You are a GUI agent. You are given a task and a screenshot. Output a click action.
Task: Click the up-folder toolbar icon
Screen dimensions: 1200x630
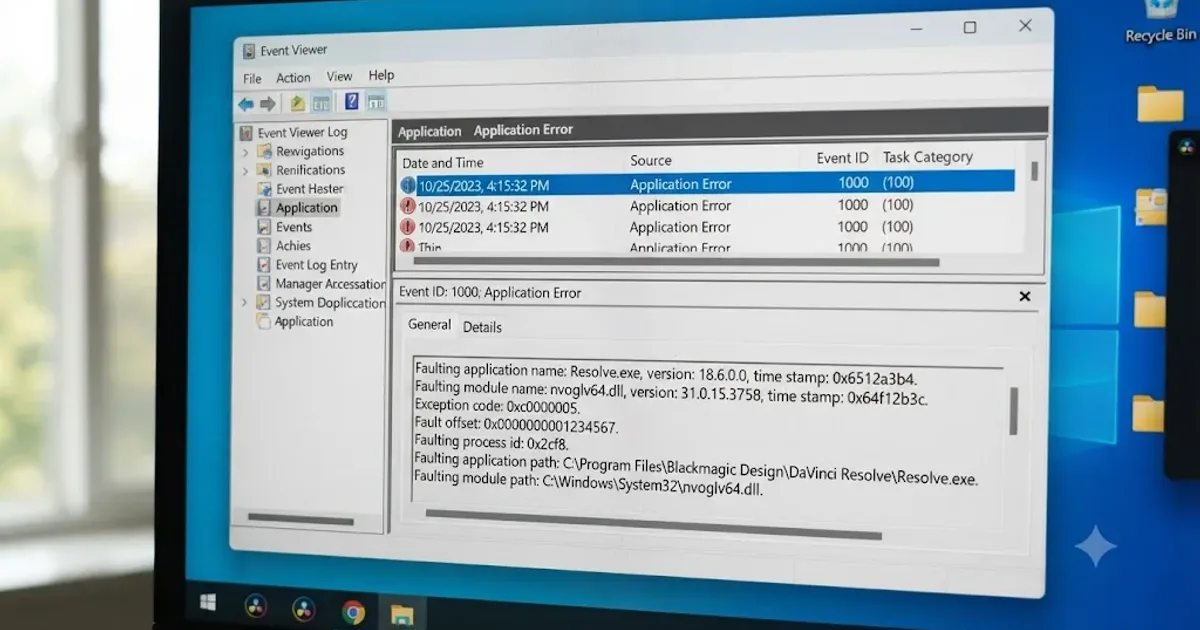(x=298, y=102)
